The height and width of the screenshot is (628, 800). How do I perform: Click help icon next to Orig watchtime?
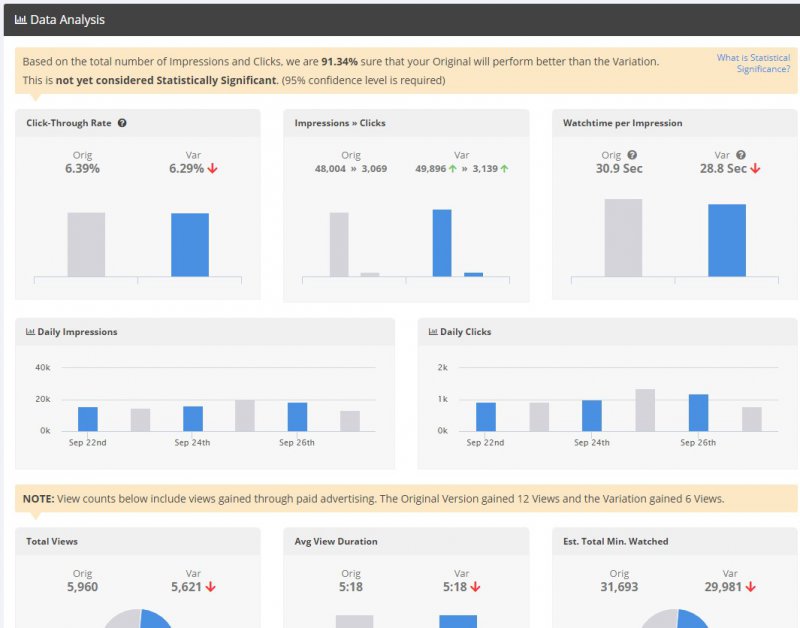631,155
